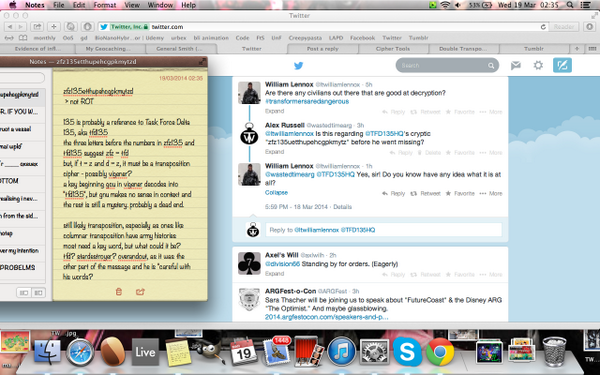Open Safari's share button

coord(37,27)
